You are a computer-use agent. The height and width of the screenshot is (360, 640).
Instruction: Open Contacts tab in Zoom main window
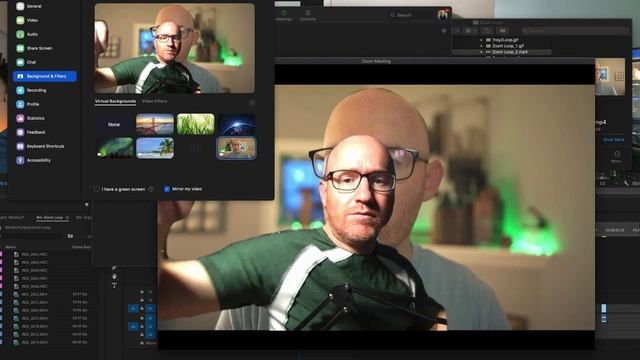coord(308,16)
